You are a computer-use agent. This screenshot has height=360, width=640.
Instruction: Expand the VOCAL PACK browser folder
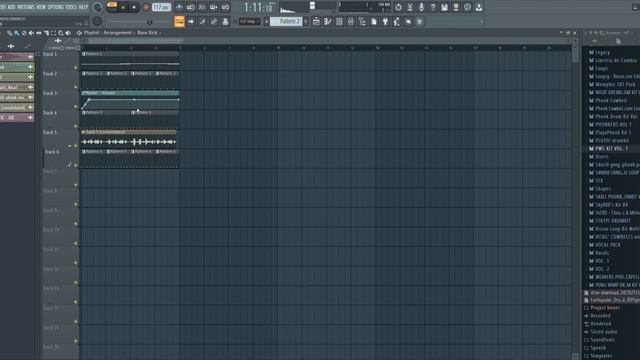tap(607, 245)
